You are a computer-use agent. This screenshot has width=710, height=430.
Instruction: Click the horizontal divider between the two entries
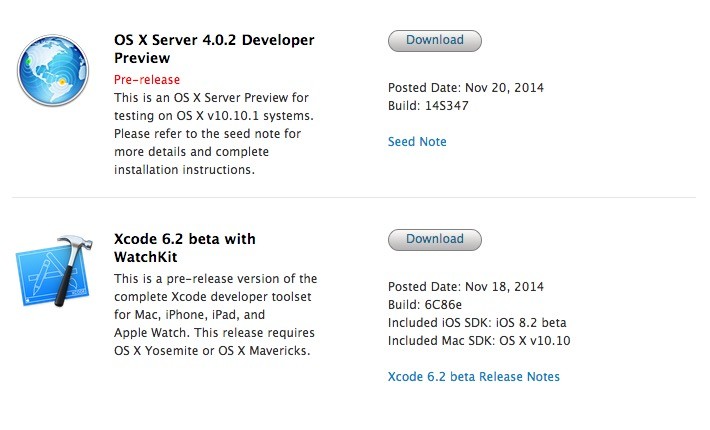(x=354, y=197)
